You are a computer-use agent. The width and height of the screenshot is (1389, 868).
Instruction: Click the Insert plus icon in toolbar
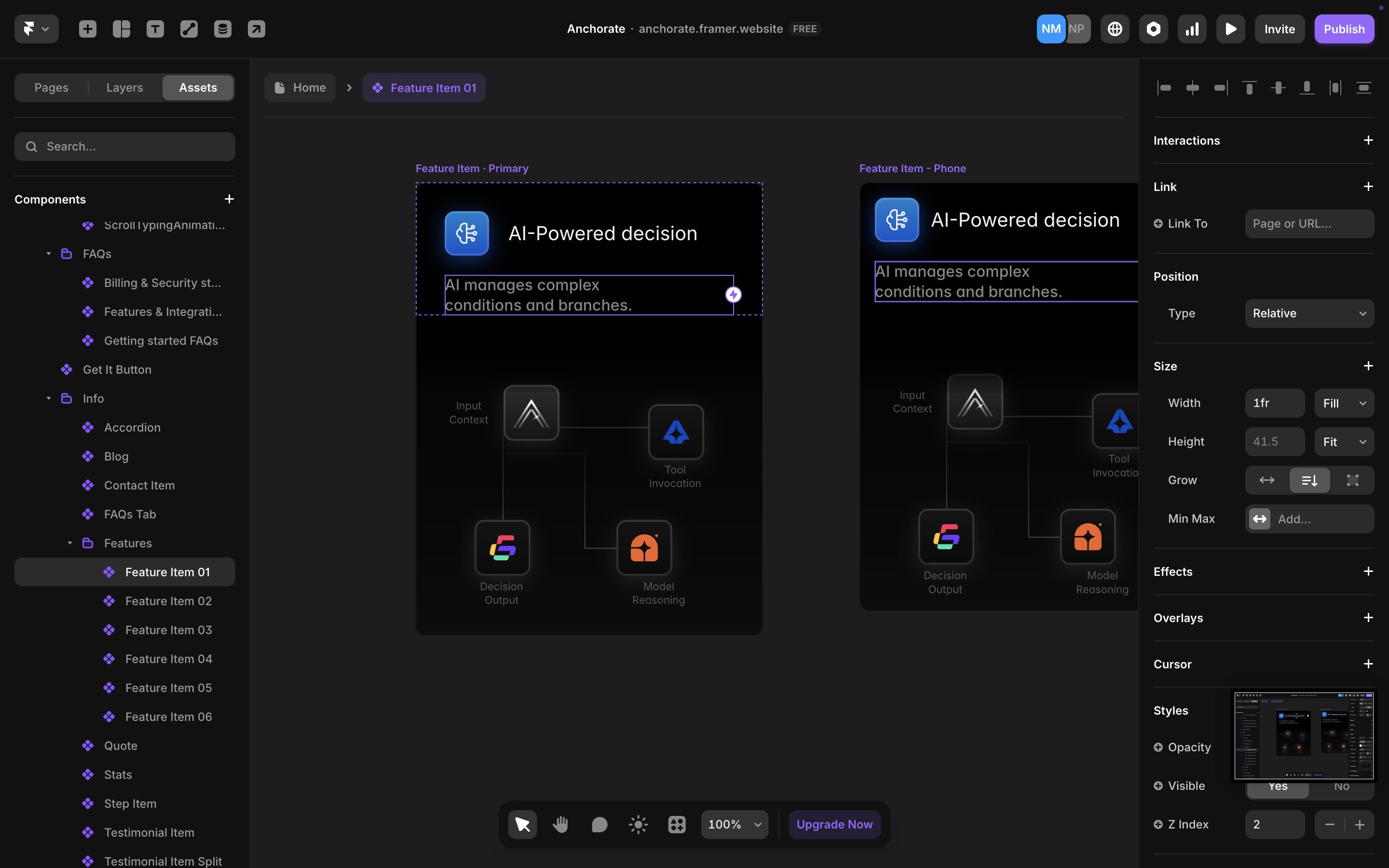tap(87, 29)
